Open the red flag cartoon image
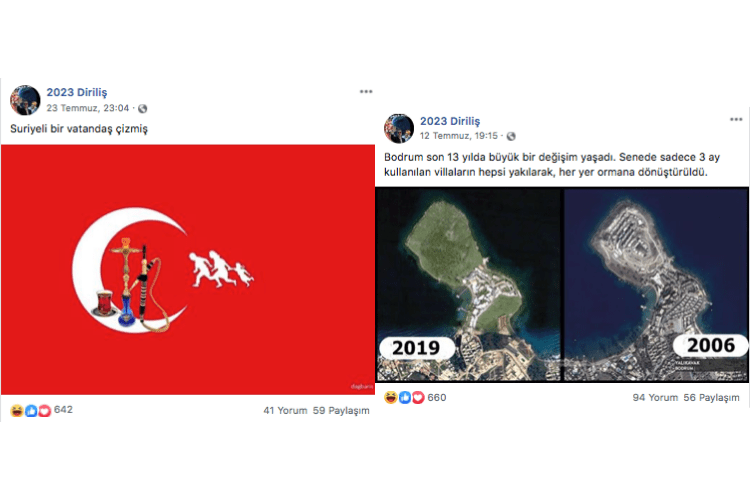Viewport: 750px width, 500px height. point(188,270)
